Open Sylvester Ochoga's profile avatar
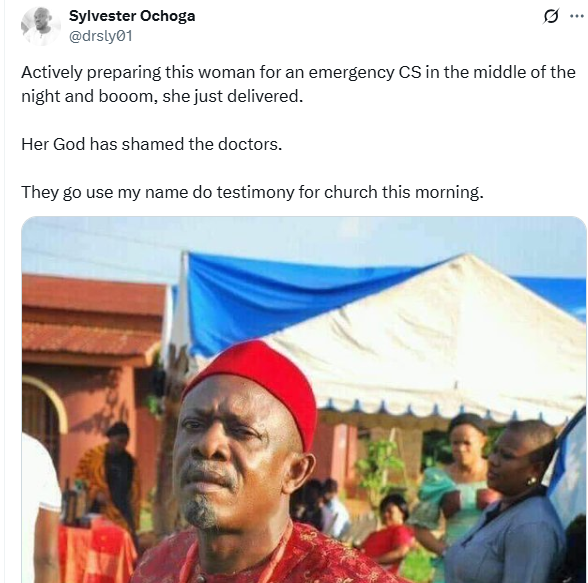The image size is (588, 583). click(x=40, y=26)
